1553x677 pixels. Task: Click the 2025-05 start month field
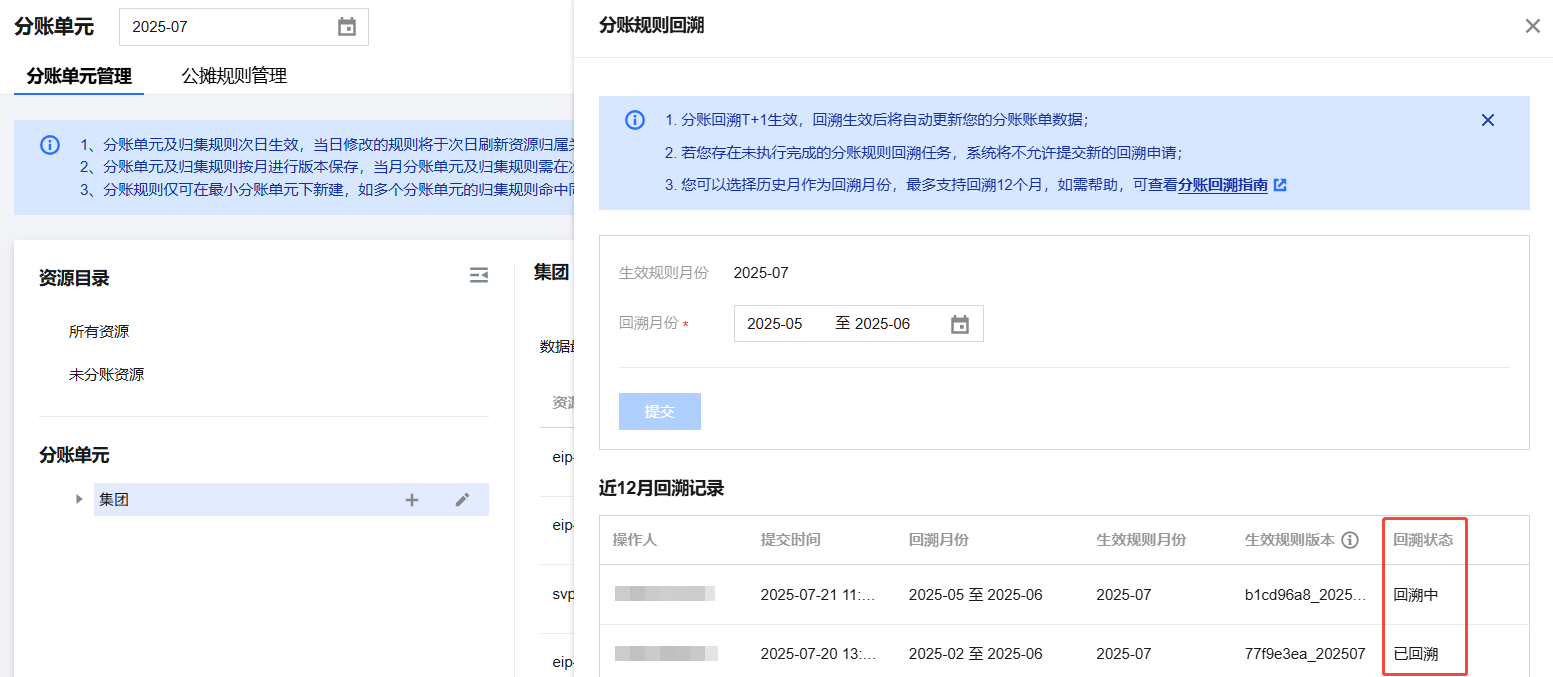(x=775, y=324)
